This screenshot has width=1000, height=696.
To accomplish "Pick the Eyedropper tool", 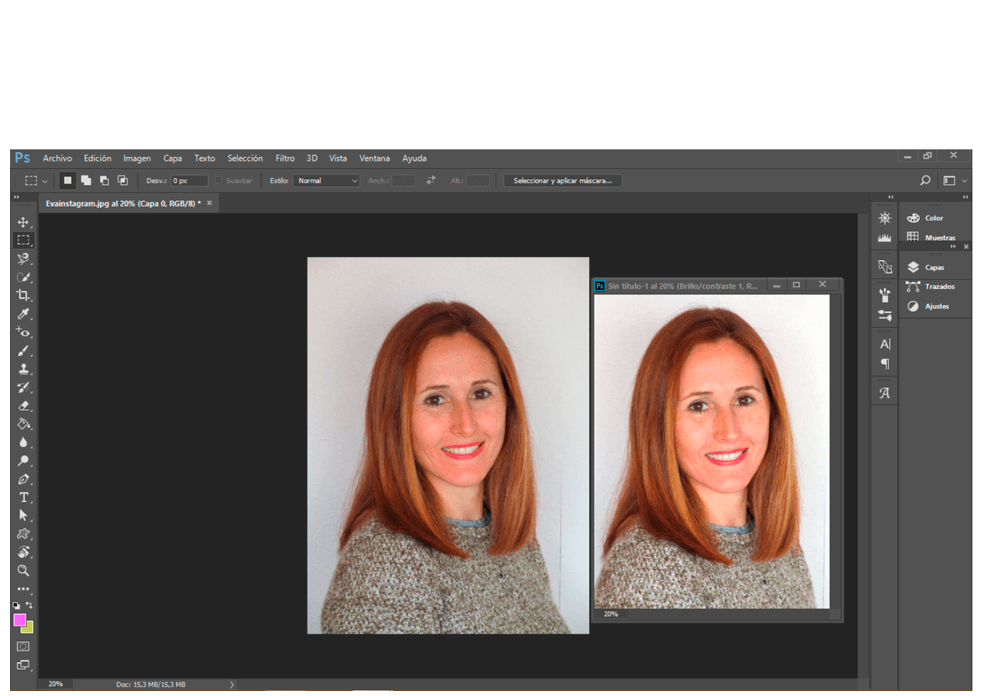I will (x=23, y=314).
